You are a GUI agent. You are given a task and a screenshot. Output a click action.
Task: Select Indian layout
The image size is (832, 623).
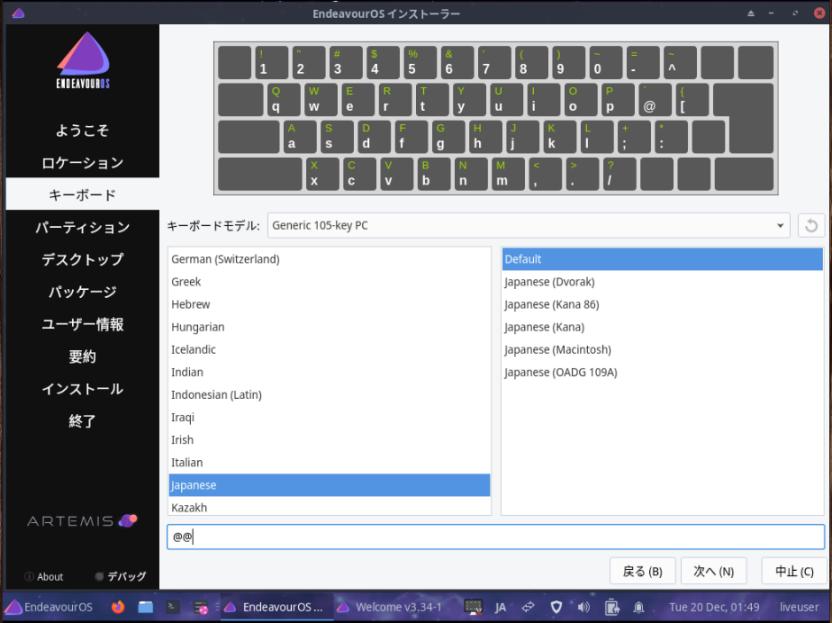pos(329,372)
